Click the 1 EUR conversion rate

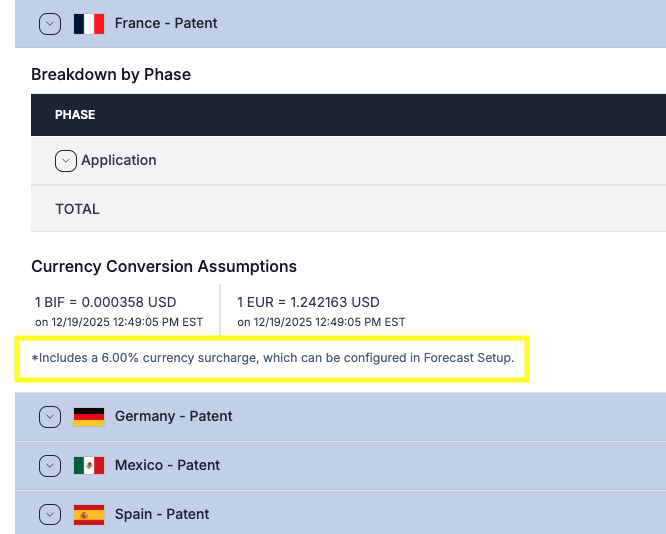[x=308, y=302]
